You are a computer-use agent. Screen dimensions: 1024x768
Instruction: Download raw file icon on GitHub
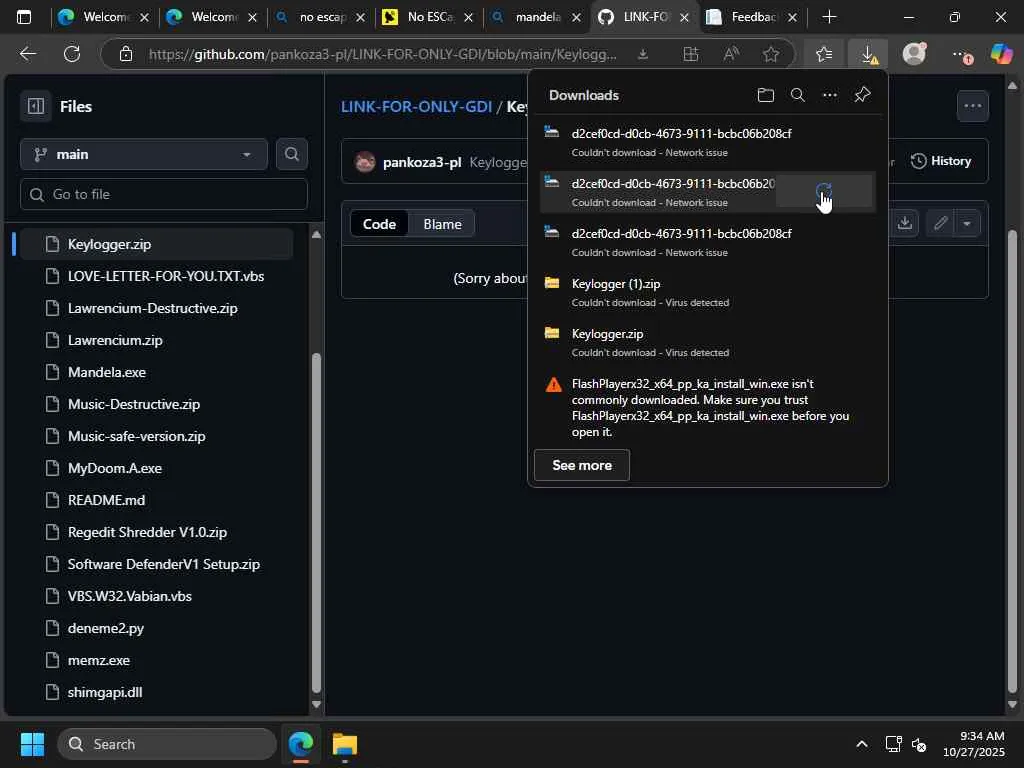click(904, 223)
